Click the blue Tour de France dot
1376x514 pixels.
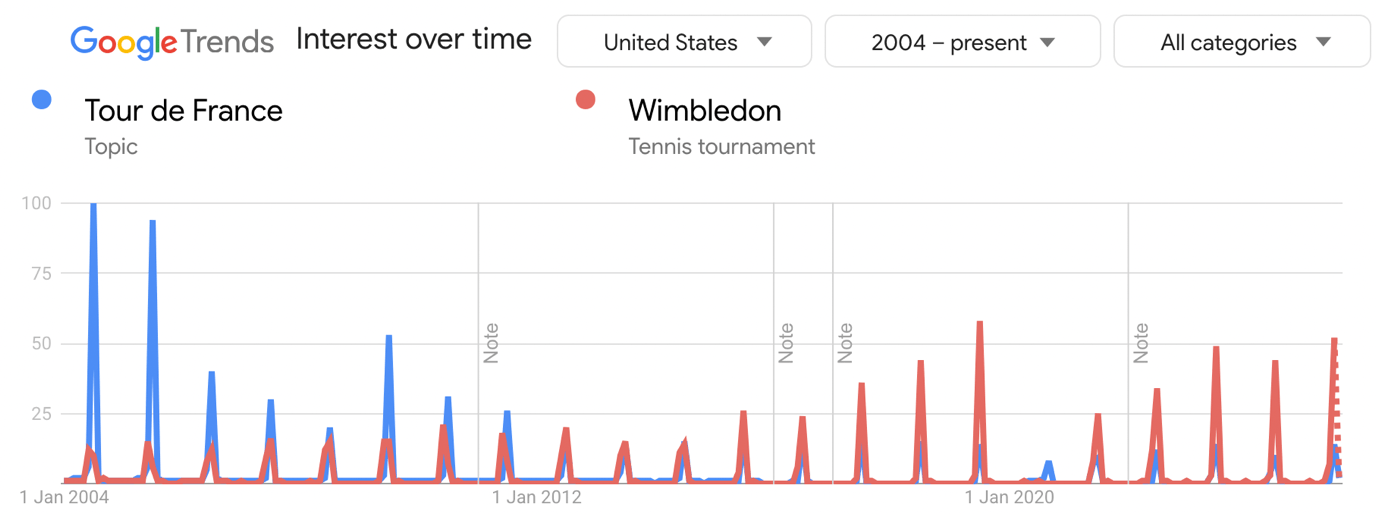[41, 99]
